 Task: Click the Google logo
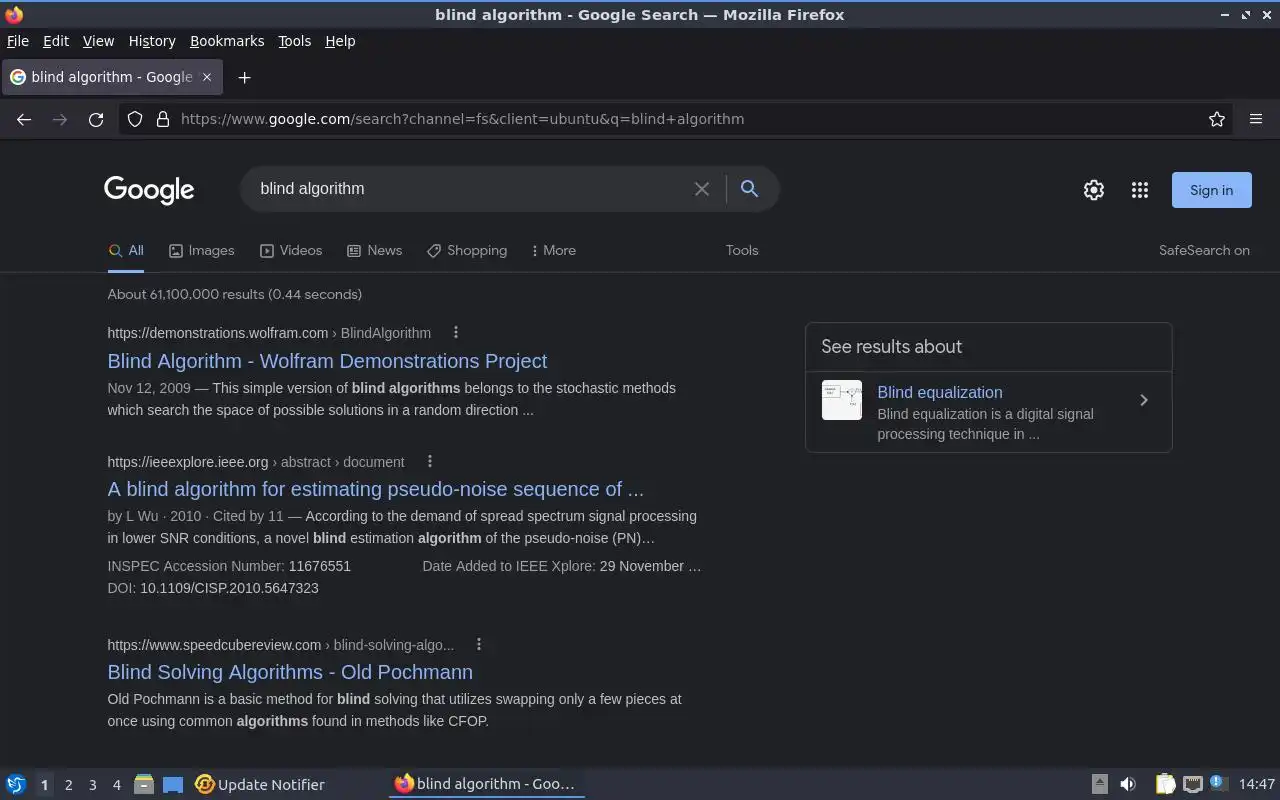(149, 190)
